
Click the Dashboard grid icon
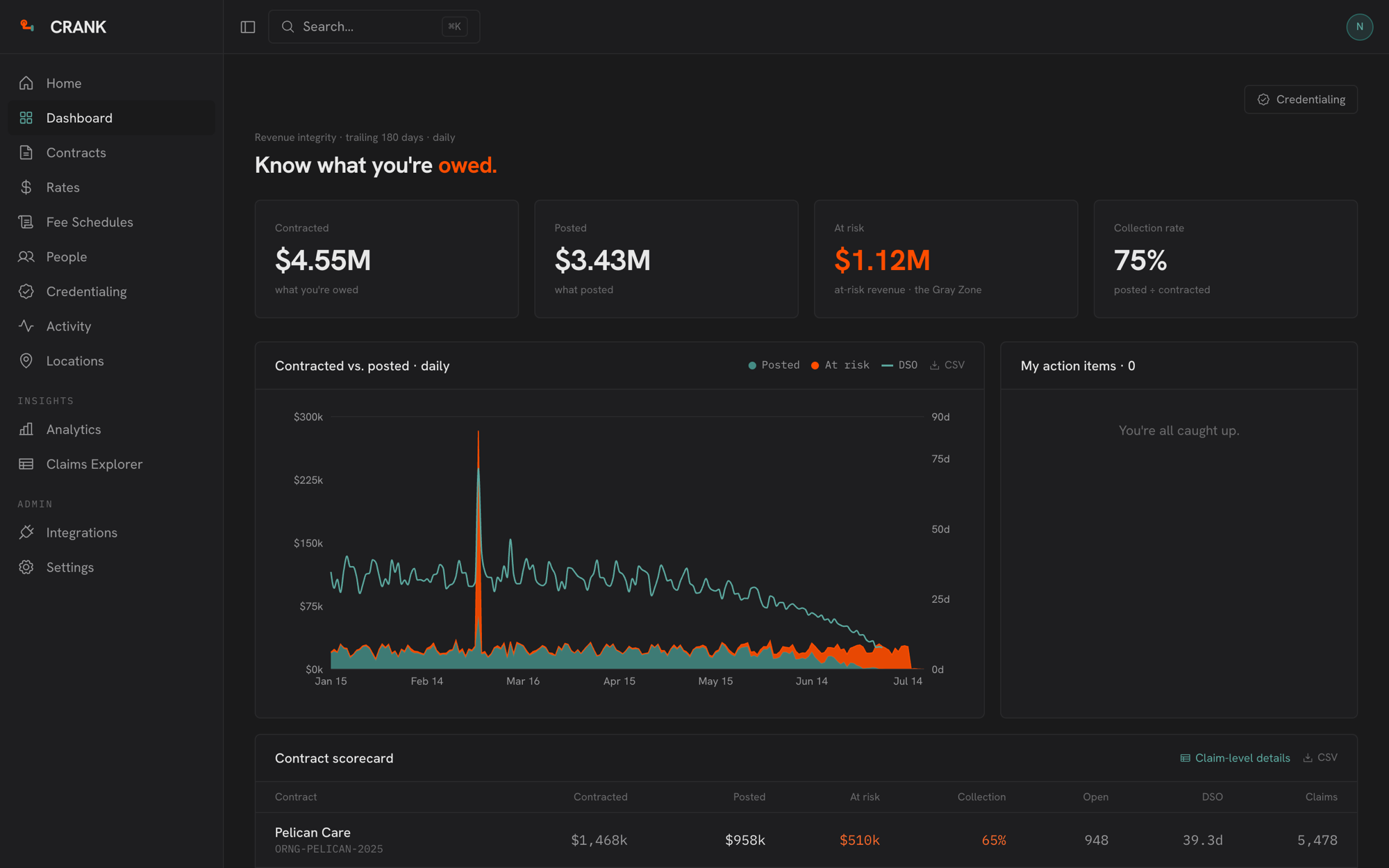point(26,118)
